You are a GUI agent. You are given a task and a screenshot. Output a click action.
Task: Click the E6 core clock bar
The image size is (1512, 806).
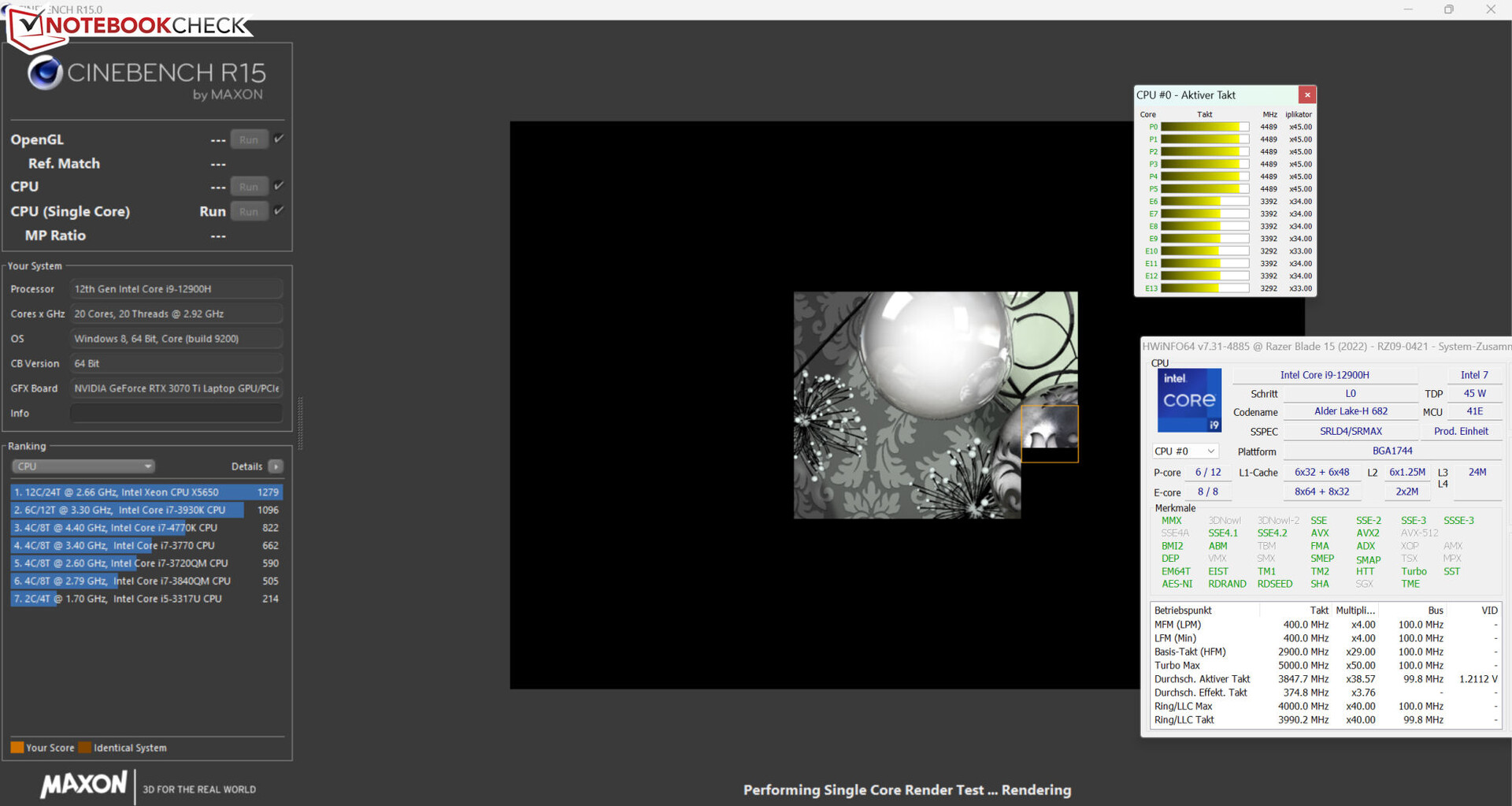click(x=1205, y=202)
